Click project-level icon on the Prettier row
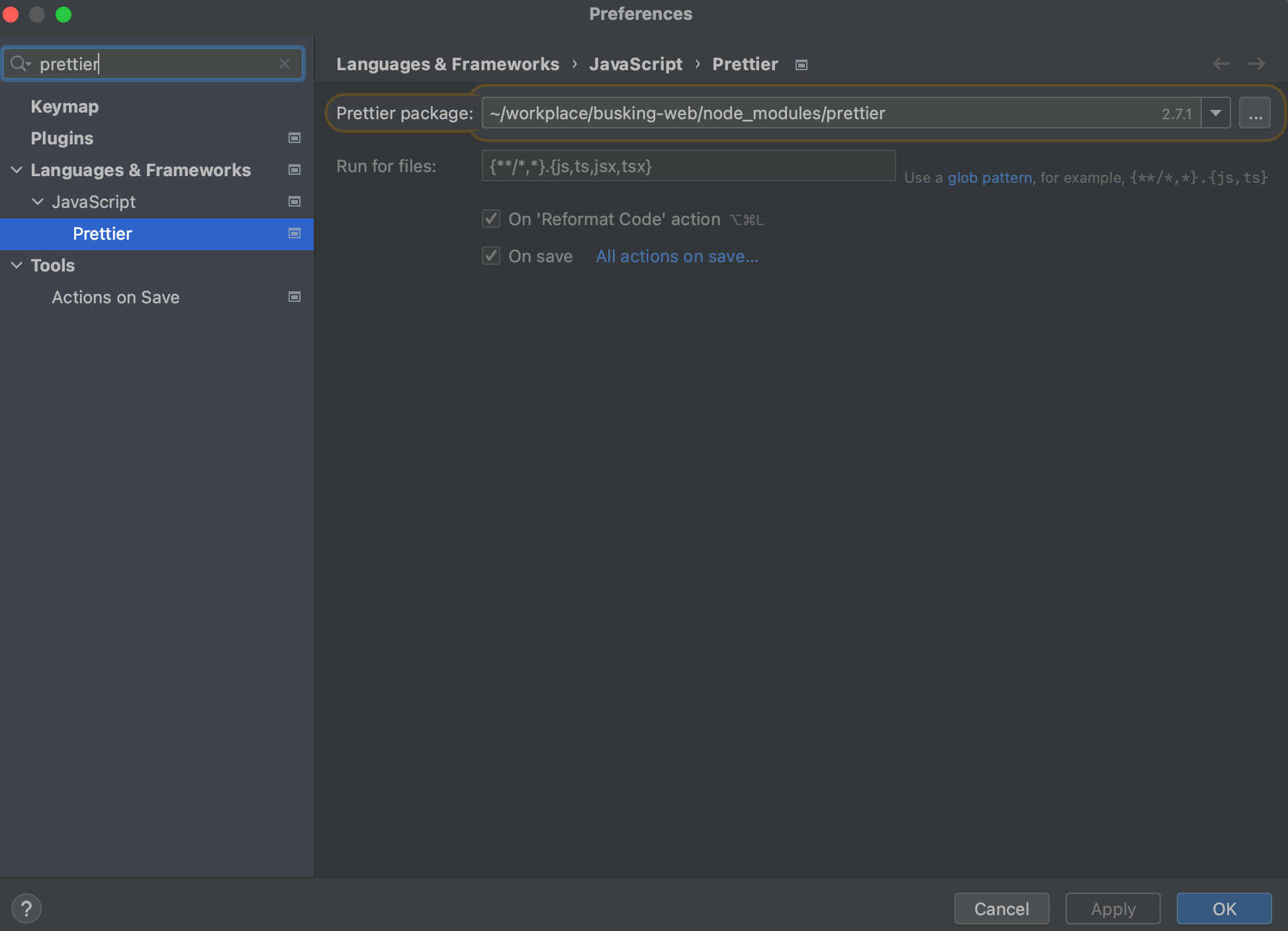 pyautogui.click(x=295, y=233)
